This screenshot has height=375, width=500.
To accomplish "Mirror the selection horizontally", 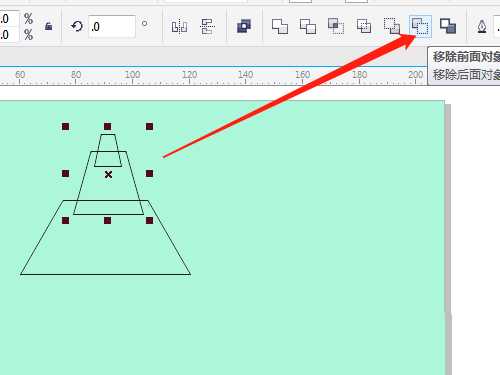I will coord(179,26).
